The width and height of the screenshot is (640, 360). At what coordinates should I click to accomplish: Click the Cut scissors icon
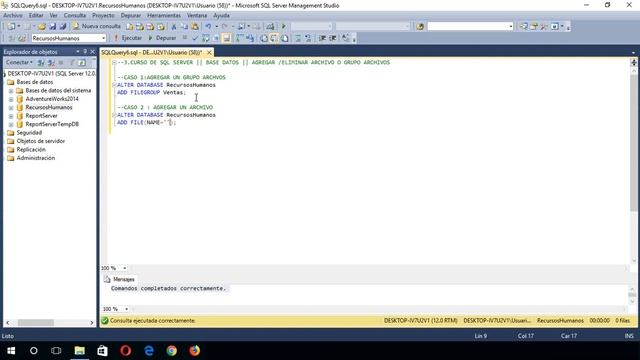point(173,27)
